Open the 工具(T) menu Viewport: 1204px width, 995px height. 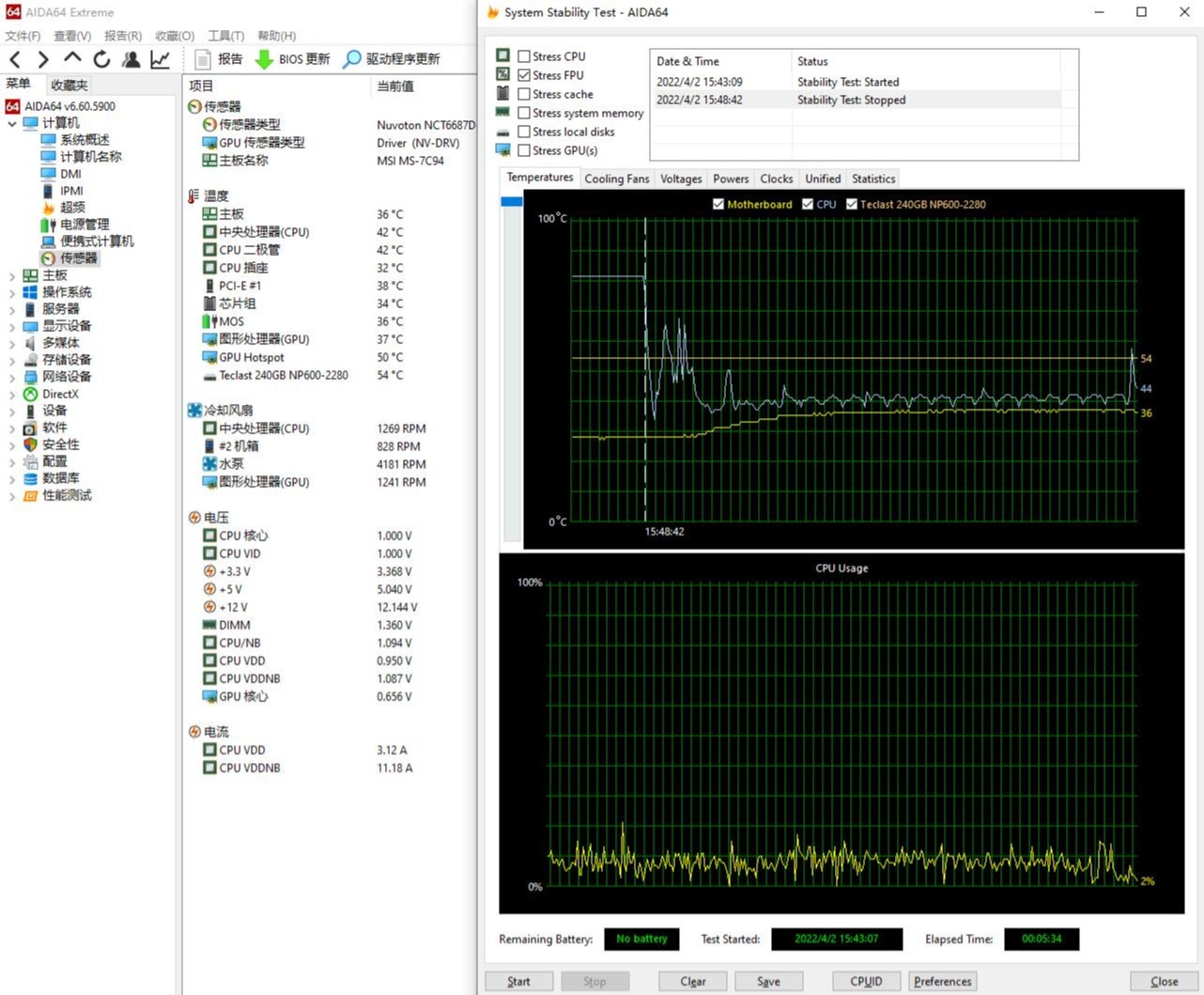click(x=225, y=36)
